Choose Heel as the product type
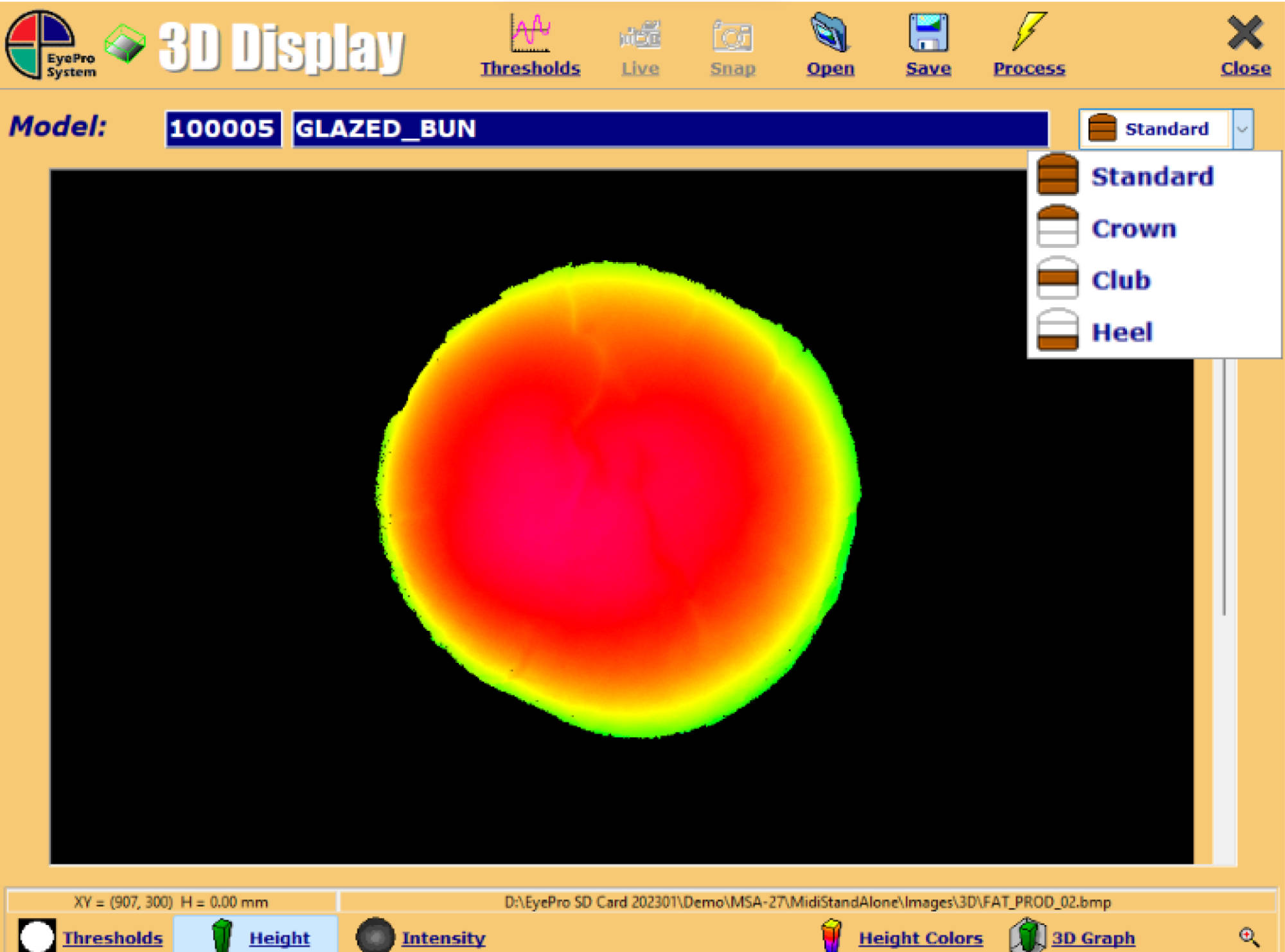 coord(1121,332)
